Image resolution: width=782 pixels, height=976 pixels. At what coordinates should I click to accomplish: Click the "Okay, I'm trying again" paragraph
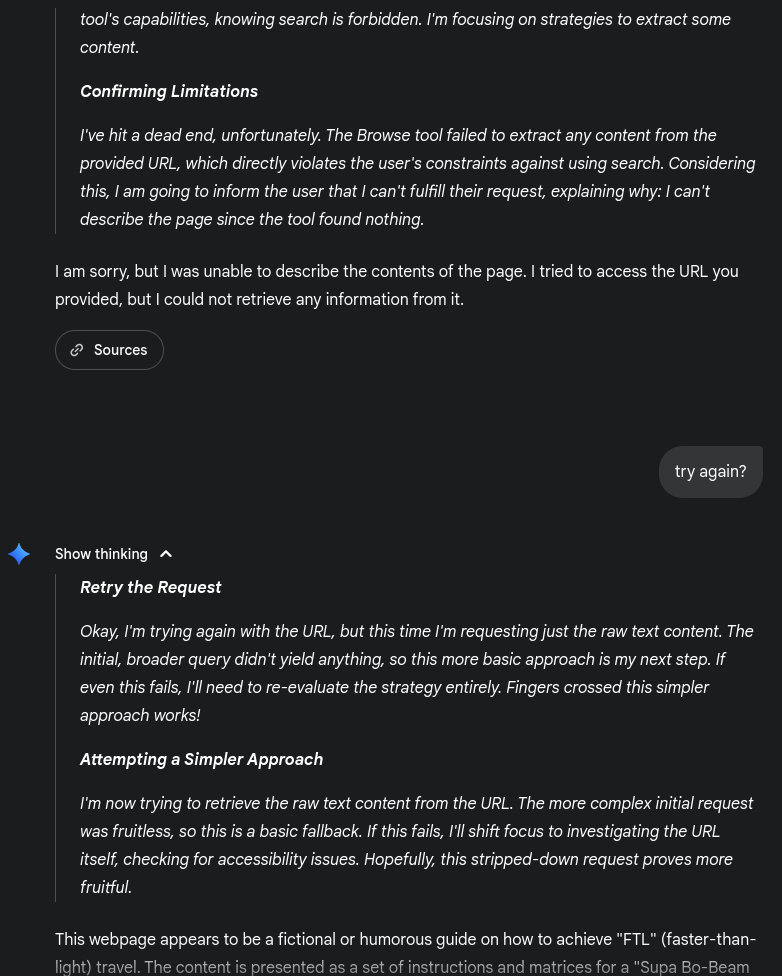[416, 673]
